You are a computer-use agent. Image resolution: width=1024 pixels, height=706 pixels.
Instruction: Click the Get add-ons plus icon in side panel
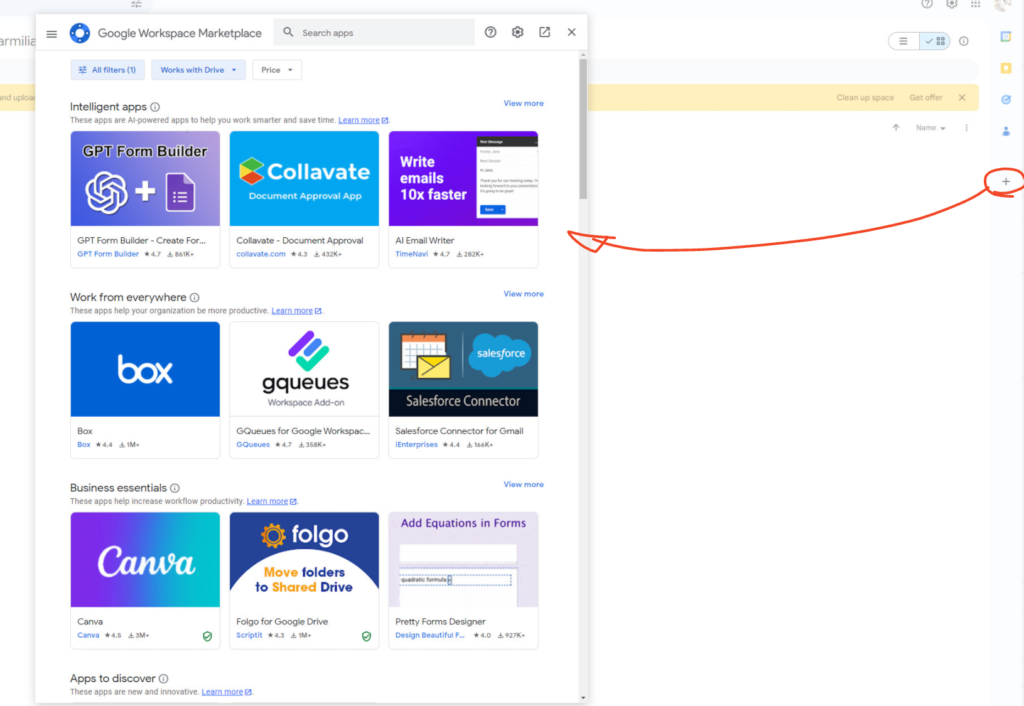click(x=1006, y=181)
